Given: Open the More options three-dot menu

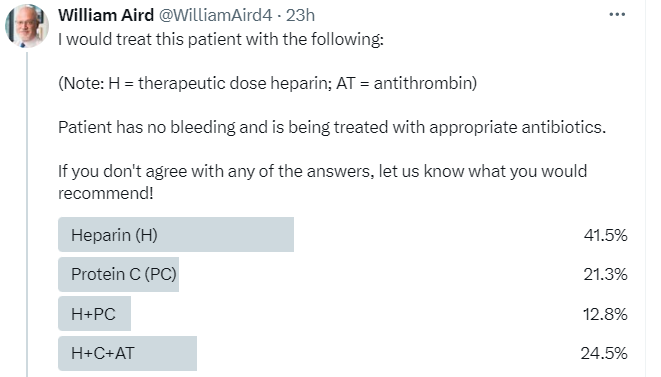Looking at the screenshot, I should coord(617,15).
